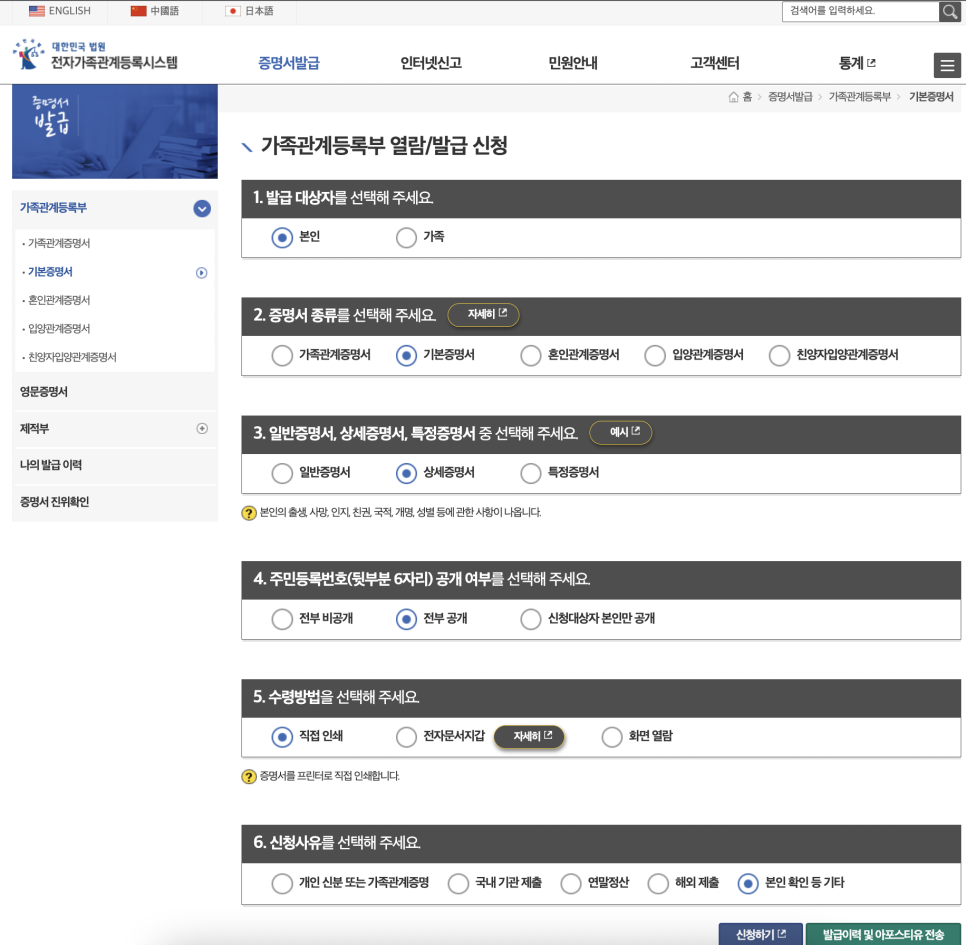Choose 혼인관계증명서 certificate type radio
The width and height of the screenshot is (966, 945).
coord(531,355)
